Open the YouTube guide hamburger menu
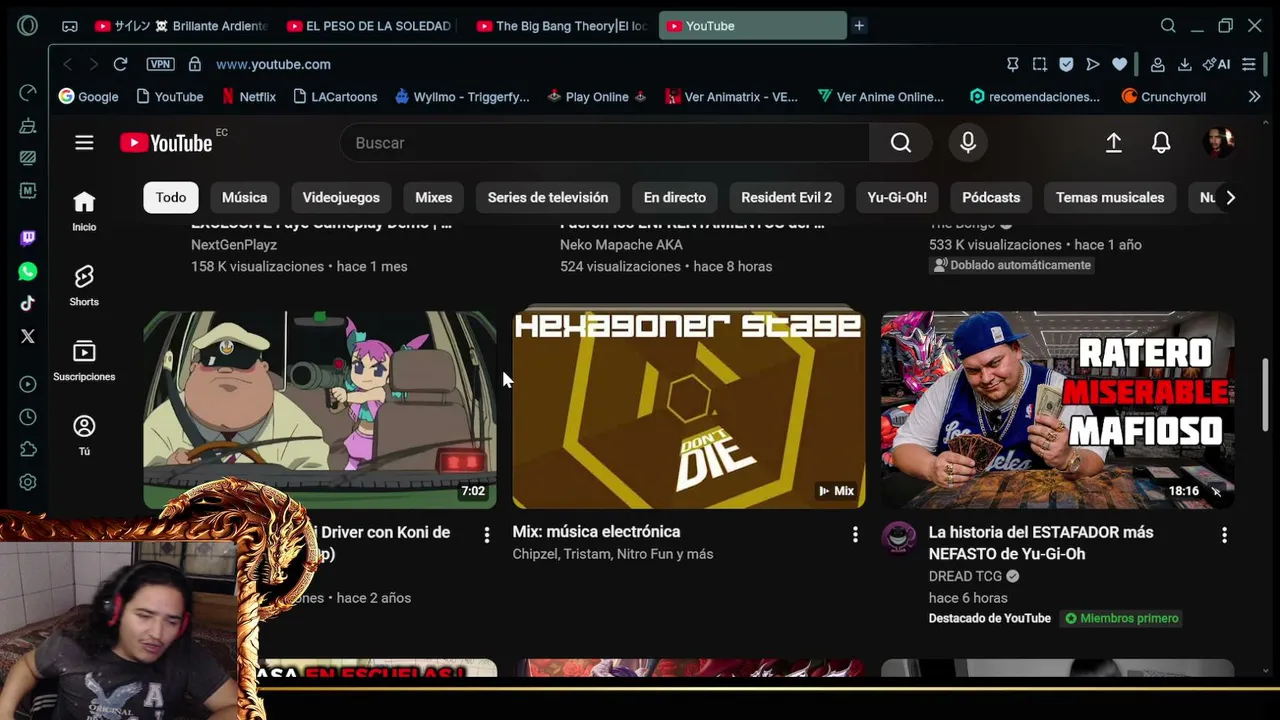The height and width of the screenshot is (720, 1280). pyautogui.click(x=84, y=143)
